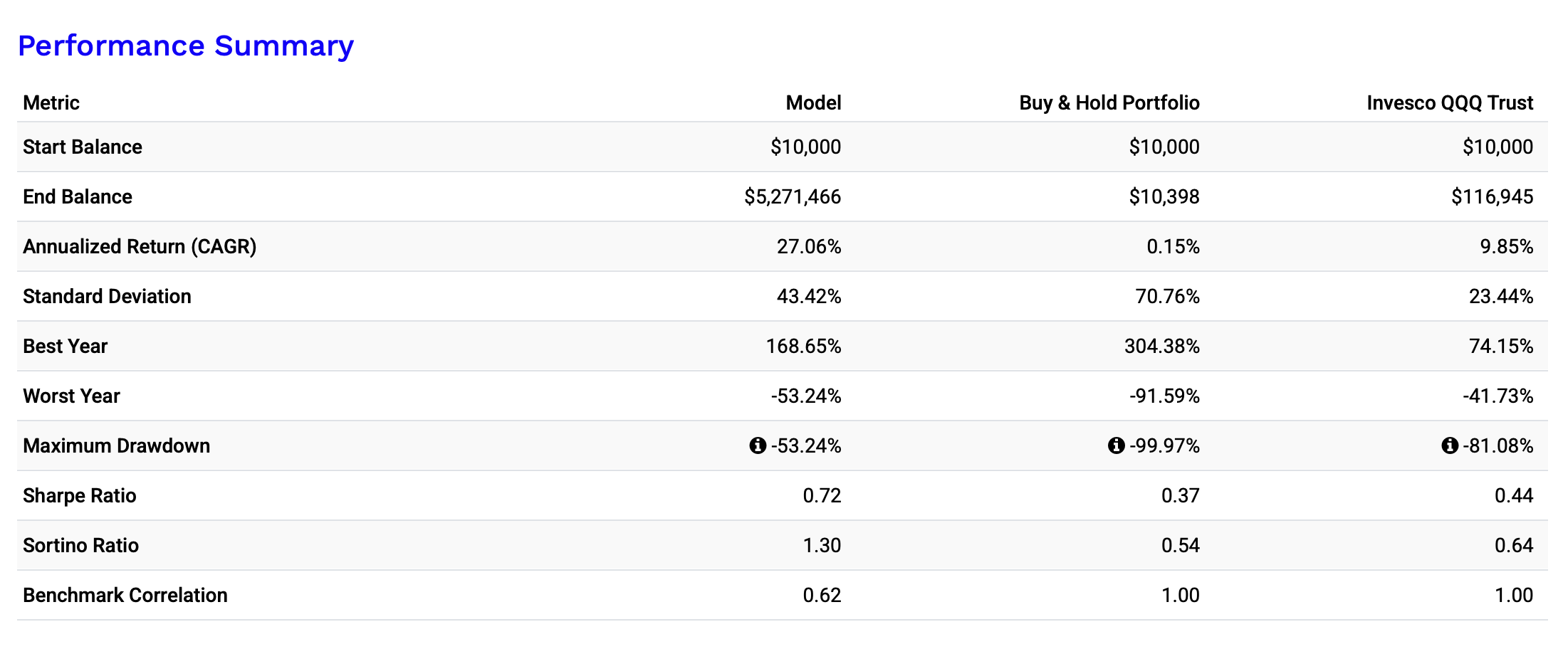Image resolution: width=1568 pixels, height=649 pixels.
Task: Click the Start Balance row label
Action: pyautogui.click(x=83, y=147)
